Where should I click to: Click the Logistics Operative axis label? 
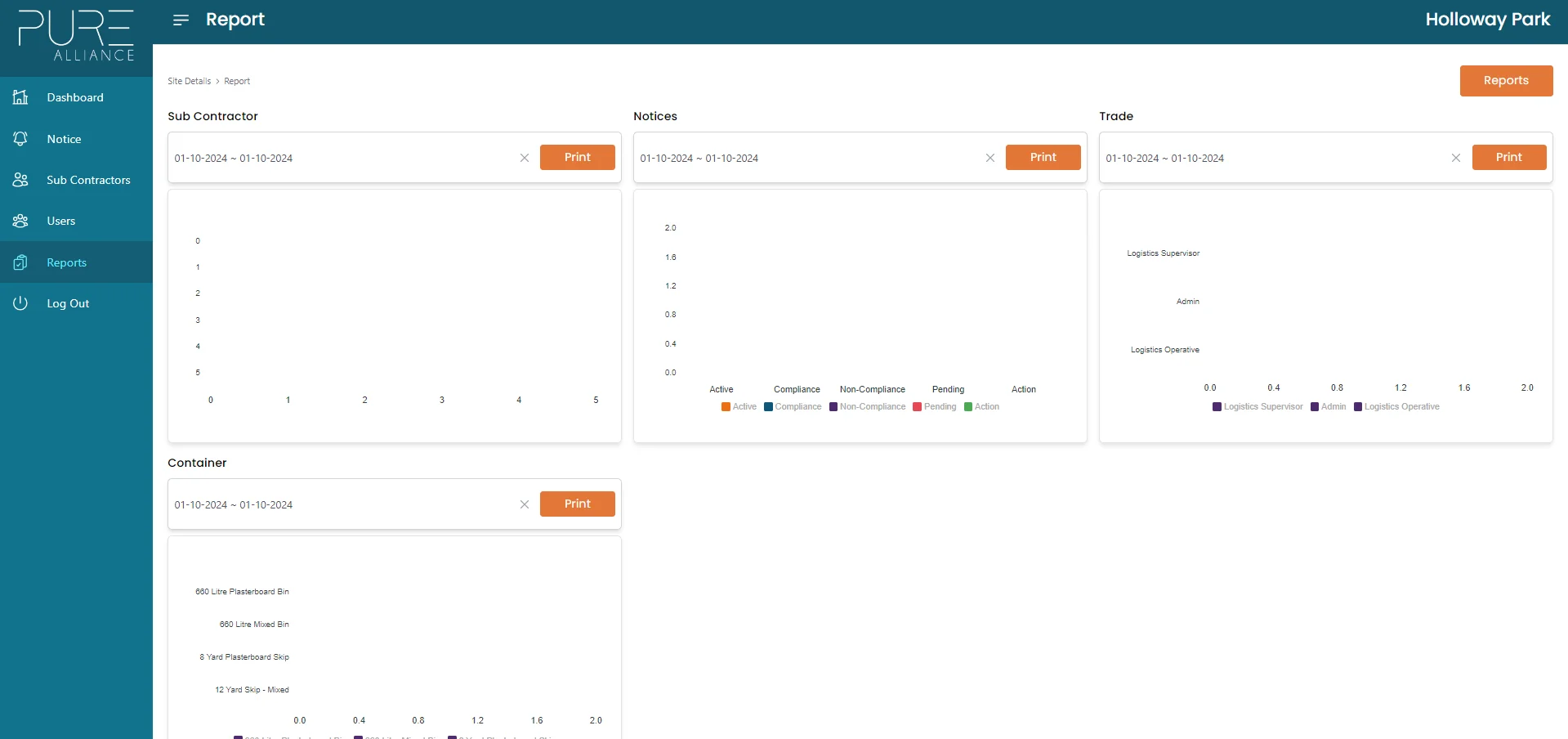coord(1165,350)
